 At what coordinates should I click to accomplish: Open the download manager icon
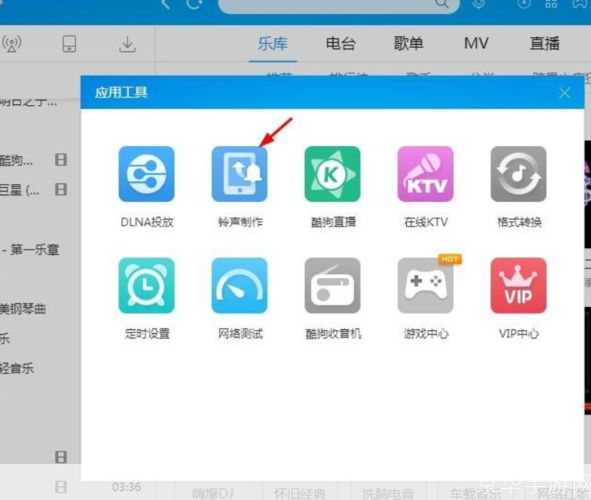127,44
